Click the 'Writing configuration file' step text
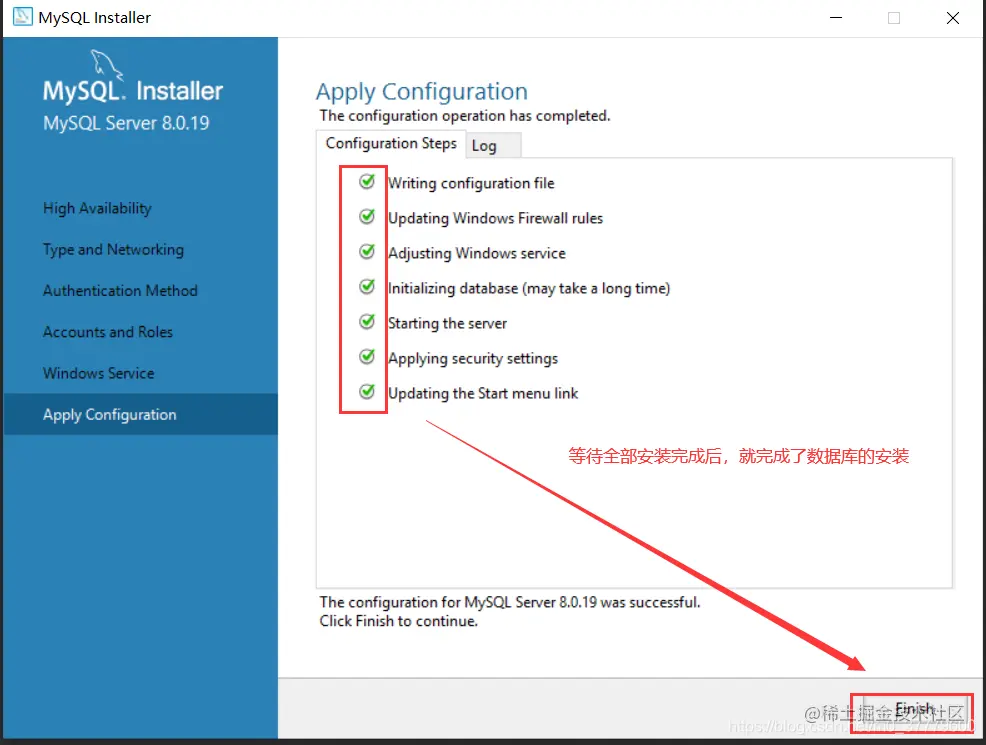The image size is (986, 745). click(x=471, y=184)
